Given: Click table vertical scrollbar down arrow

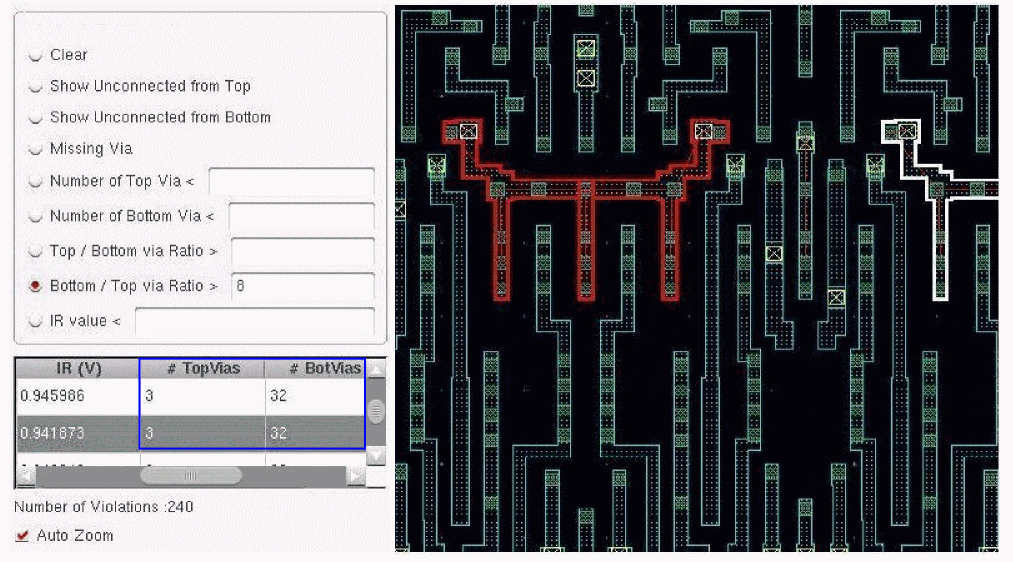Looking at the screenshot, I should [376, 457].
